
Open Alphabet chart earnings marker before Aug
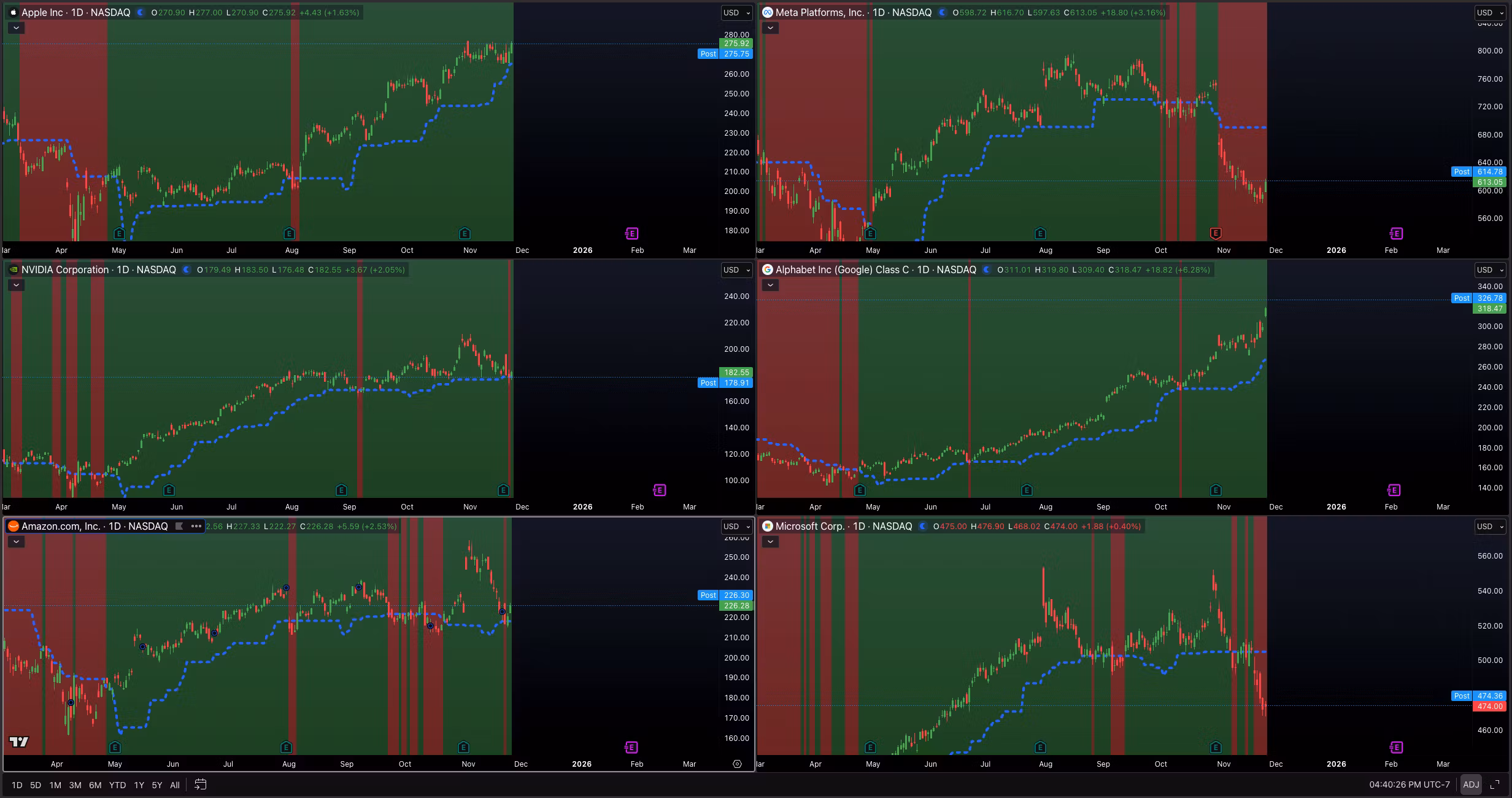pos(1027,490)
